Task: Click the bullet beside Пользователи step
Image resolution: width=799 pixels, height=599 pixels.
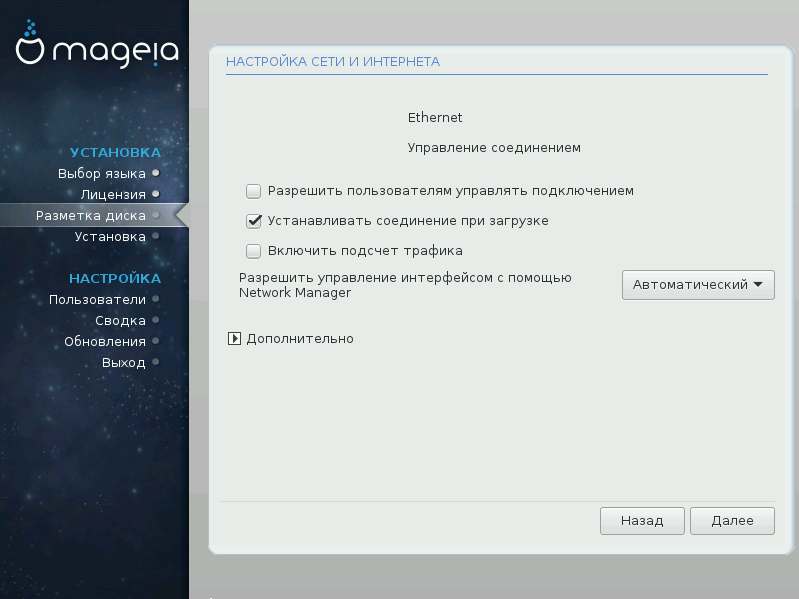Action: pyautogui.click(x=155, y=299)
